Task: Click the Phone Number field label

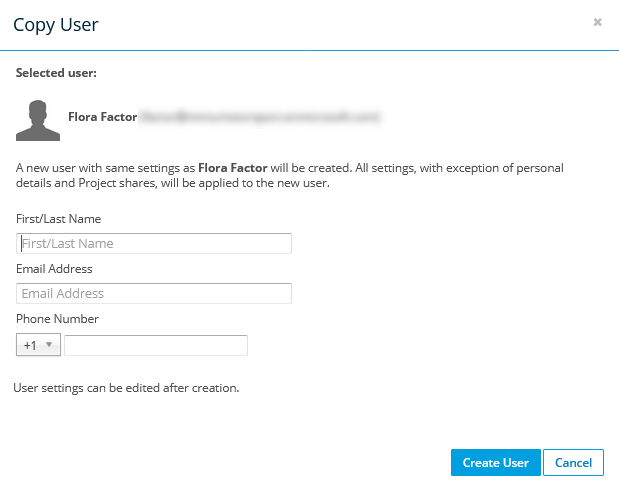Action: 57,319
